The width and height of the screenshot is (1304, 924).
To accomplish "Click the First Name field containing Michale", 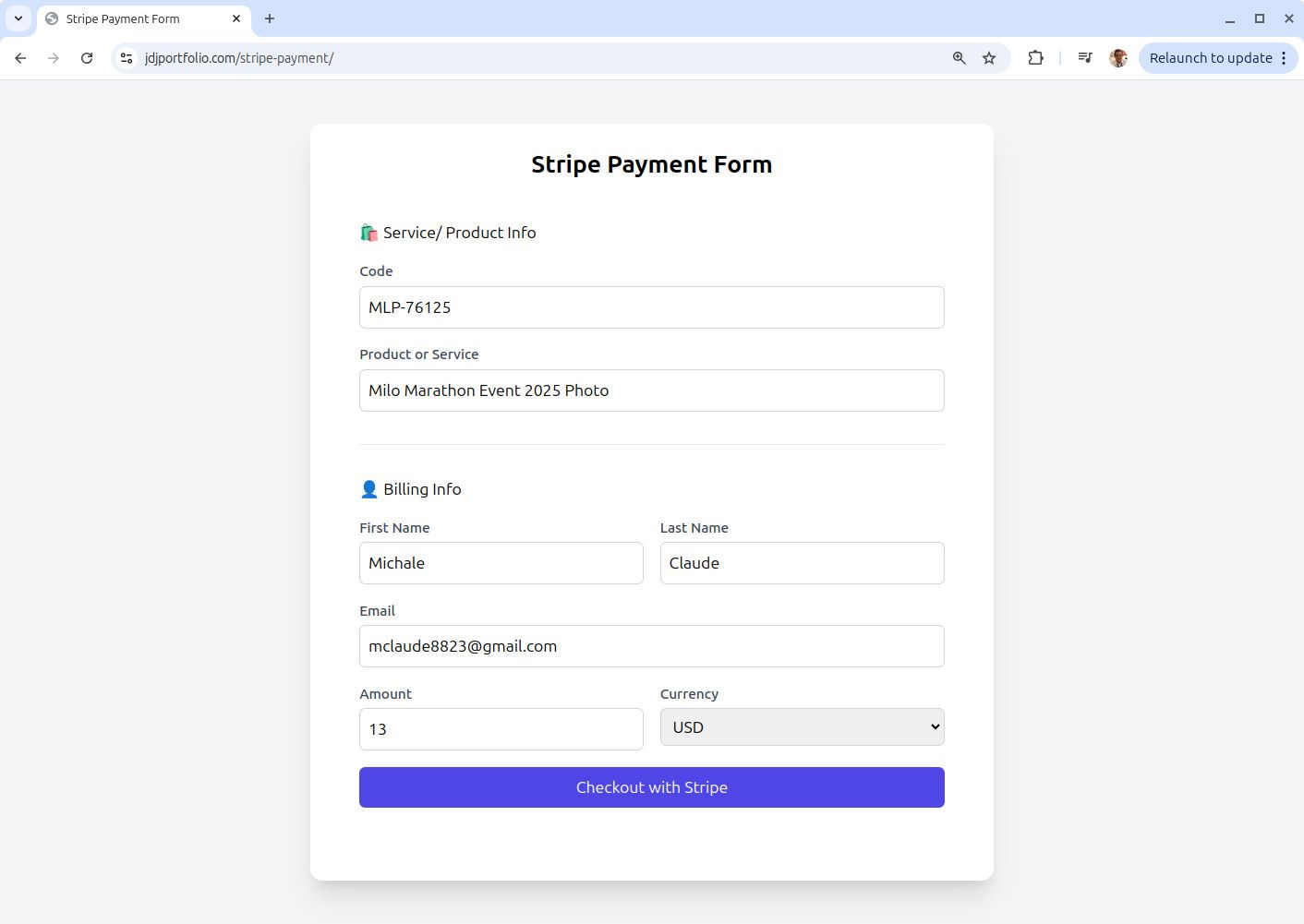I will coord(501,563).
